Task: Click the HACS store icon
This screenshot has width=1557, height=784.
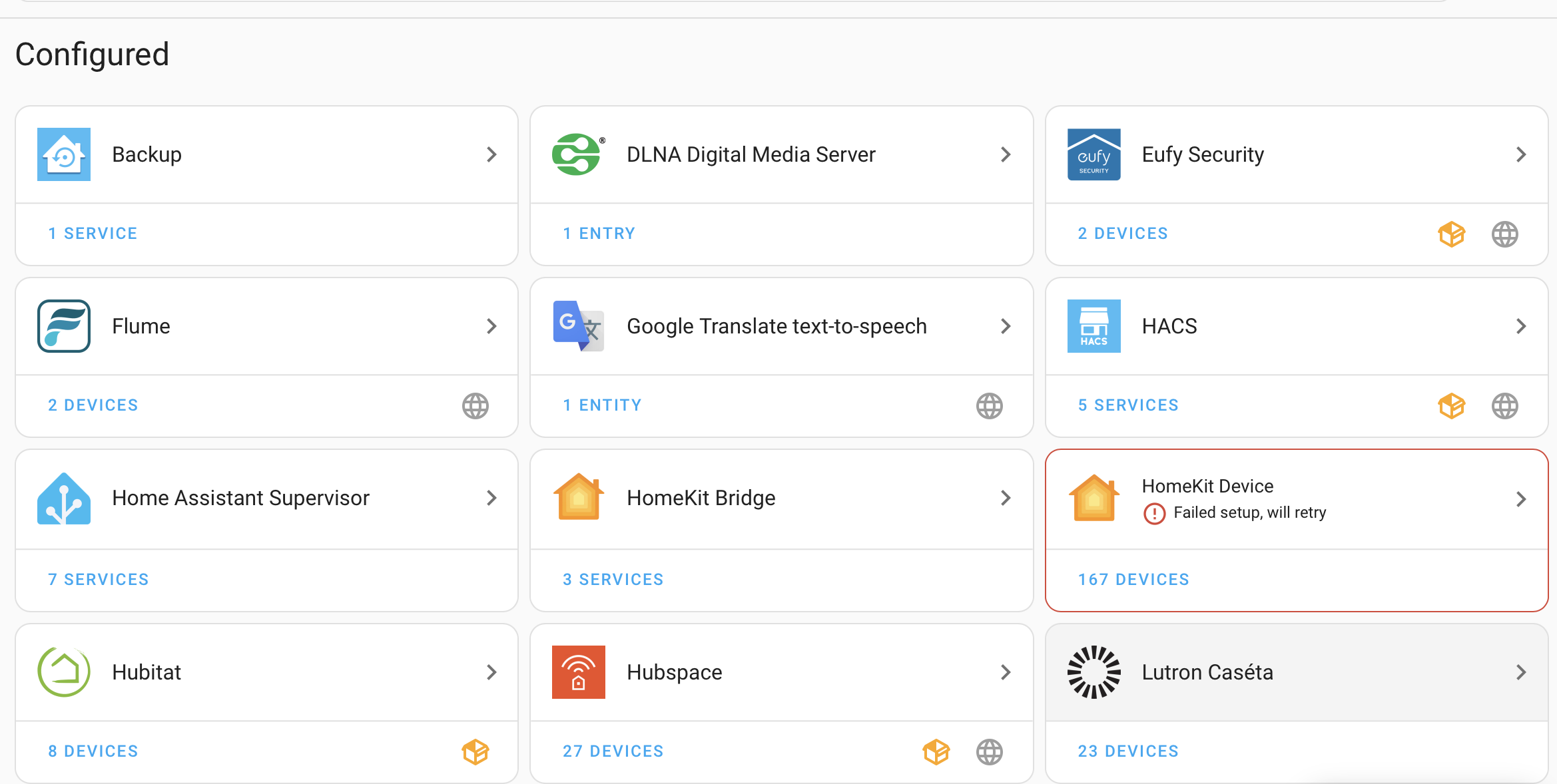Action: point(1093,326)
